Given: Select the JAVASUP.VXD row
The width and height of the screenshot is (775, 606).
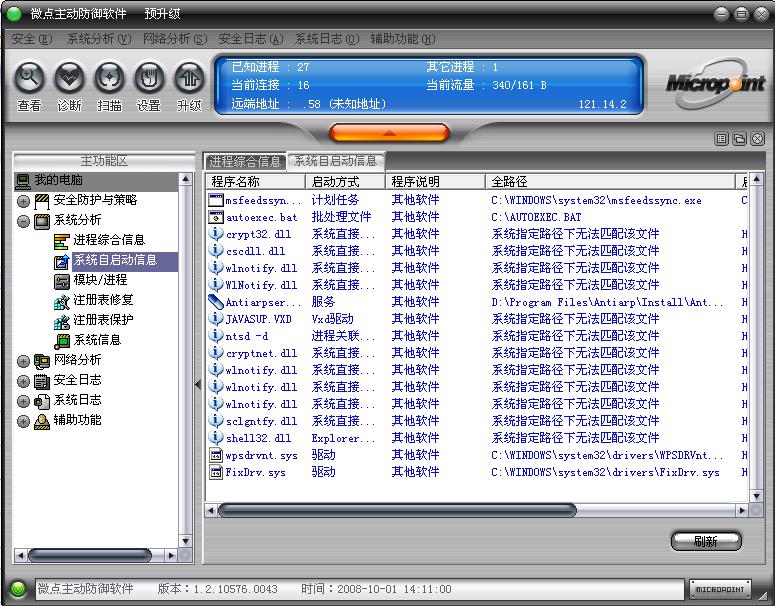Looking at the screenshot, I should click(x=477, y=319).
